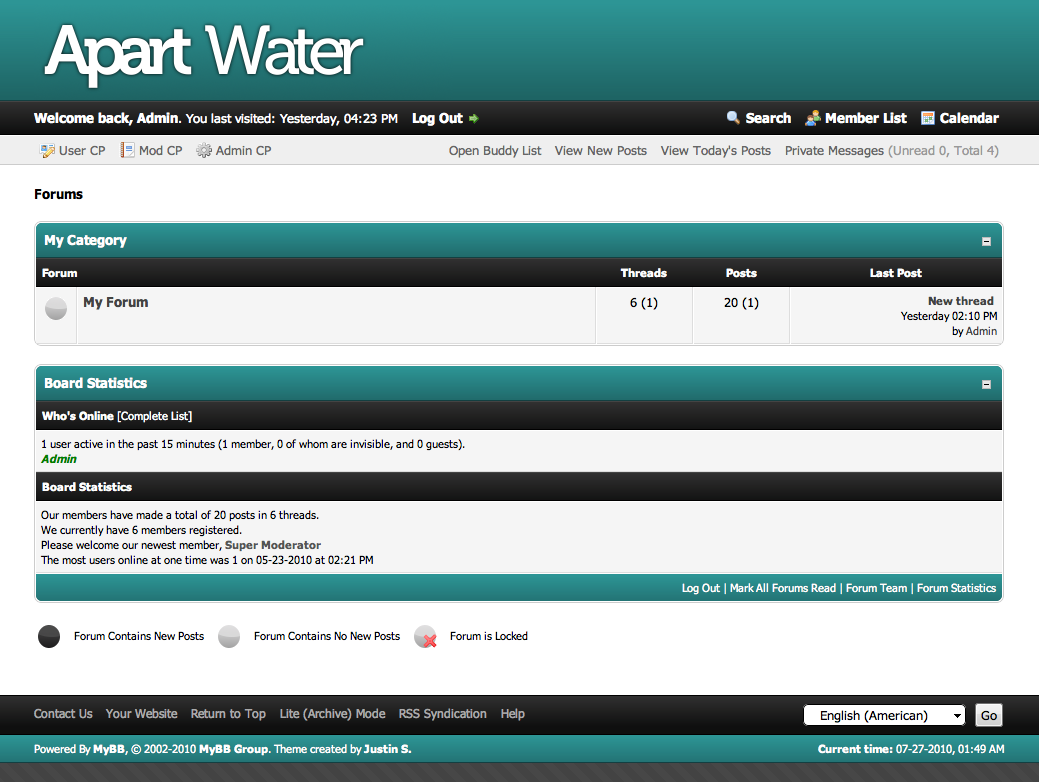Click the Threads count 6 (1)
This screenshot has height=782, width=1039.
(643, 303)
